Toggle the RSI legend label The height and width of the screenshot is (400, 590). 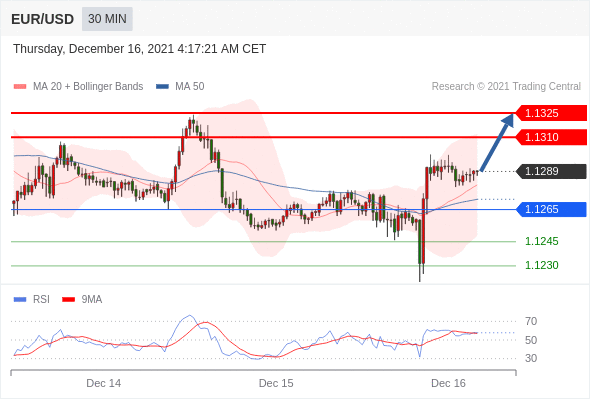point(41,300)
